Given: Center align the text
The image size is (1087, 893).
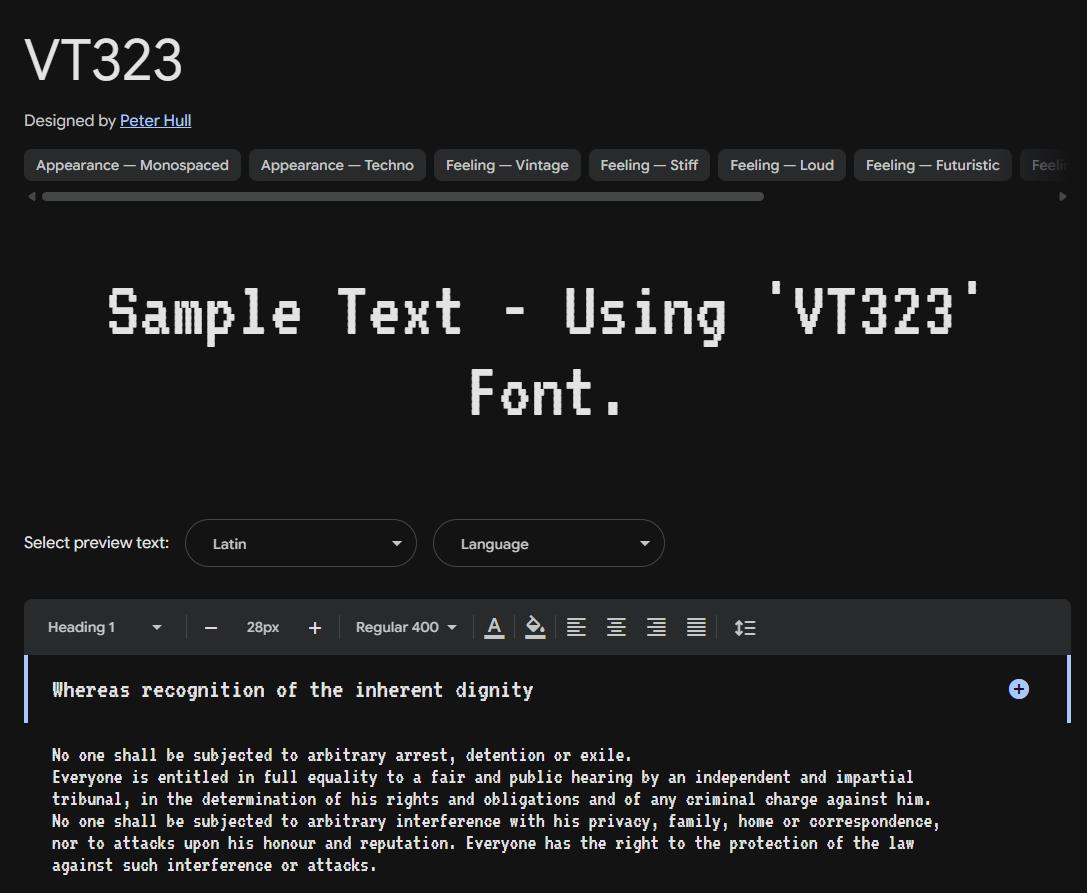Looking at the screenshot, I should 616,627.
